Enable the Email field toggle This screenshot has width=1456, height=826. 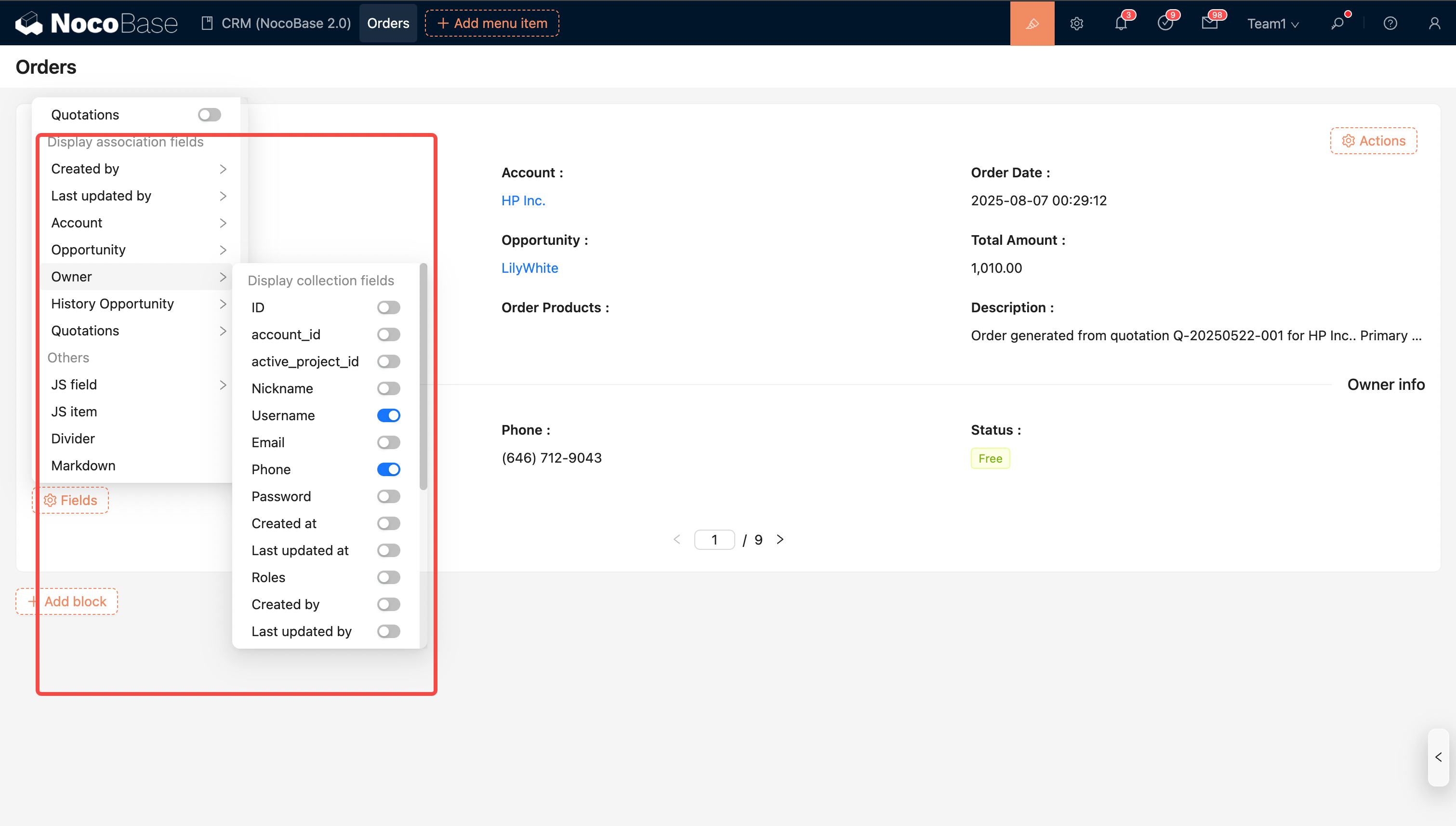tap(388, 442)
